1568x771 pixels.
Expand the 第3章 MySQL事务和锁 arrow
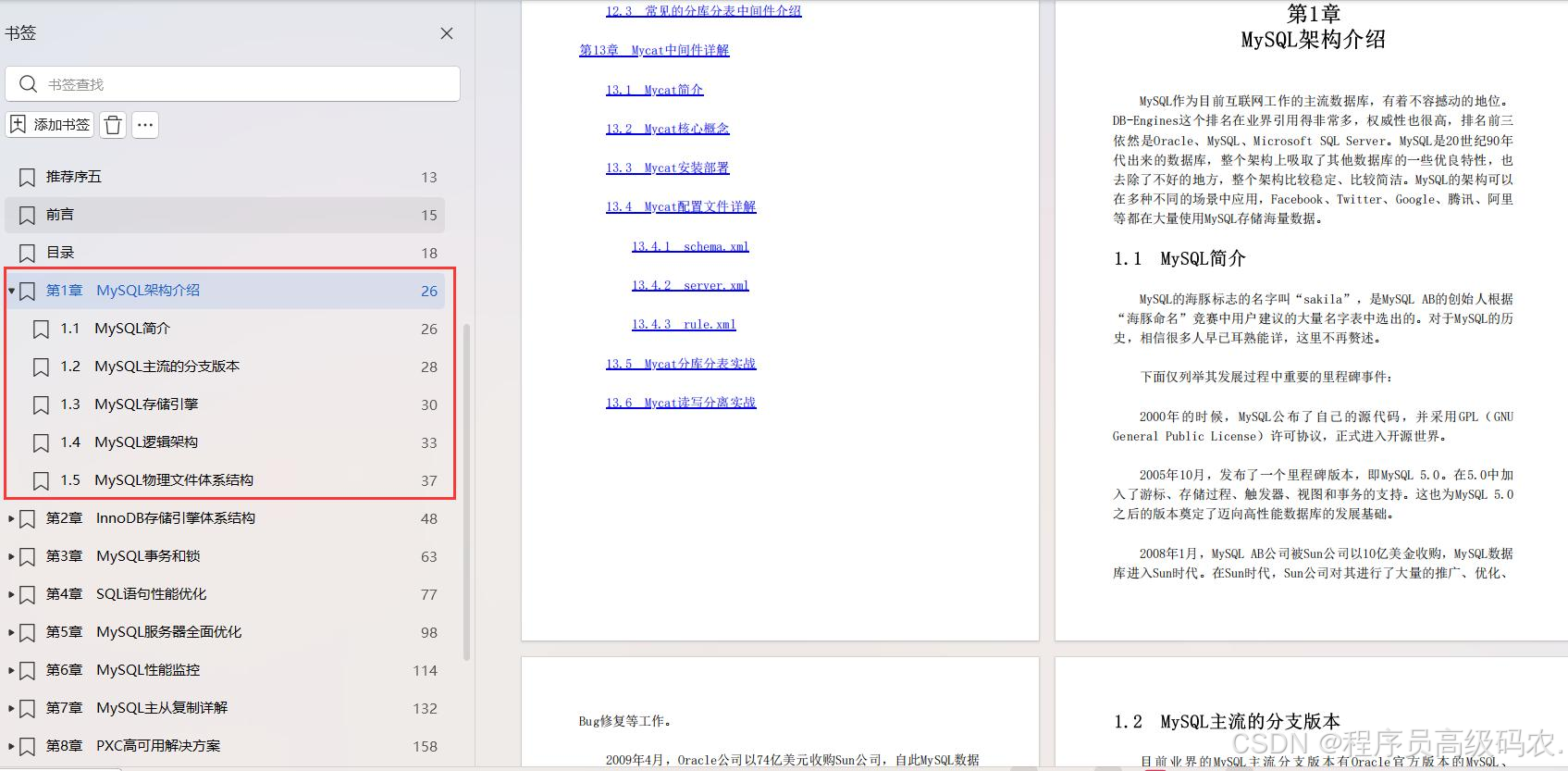pyautogui.click(x=11, y=556)
